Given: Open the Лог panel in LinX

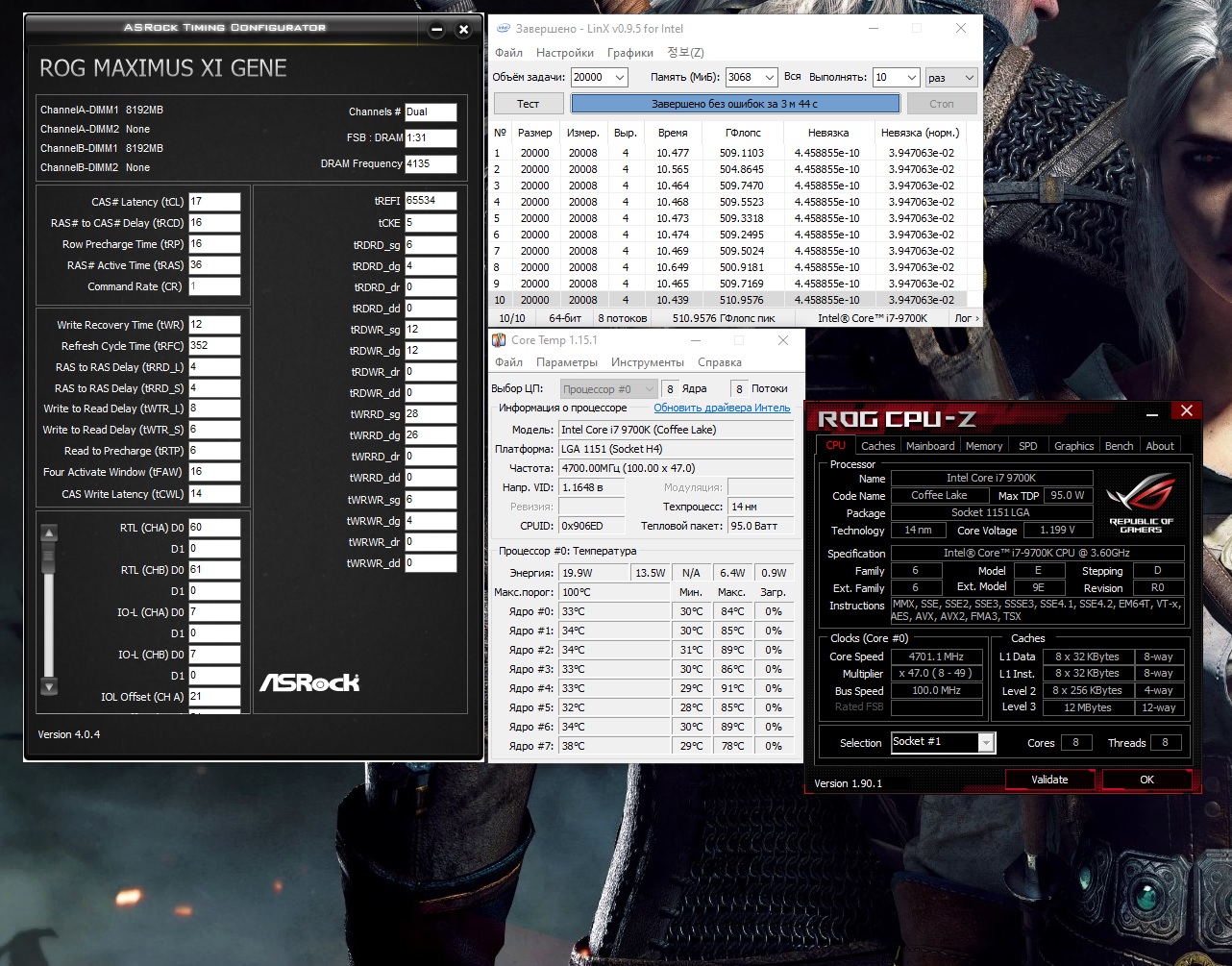Looking at the screenshot, I should pos(967,317).
